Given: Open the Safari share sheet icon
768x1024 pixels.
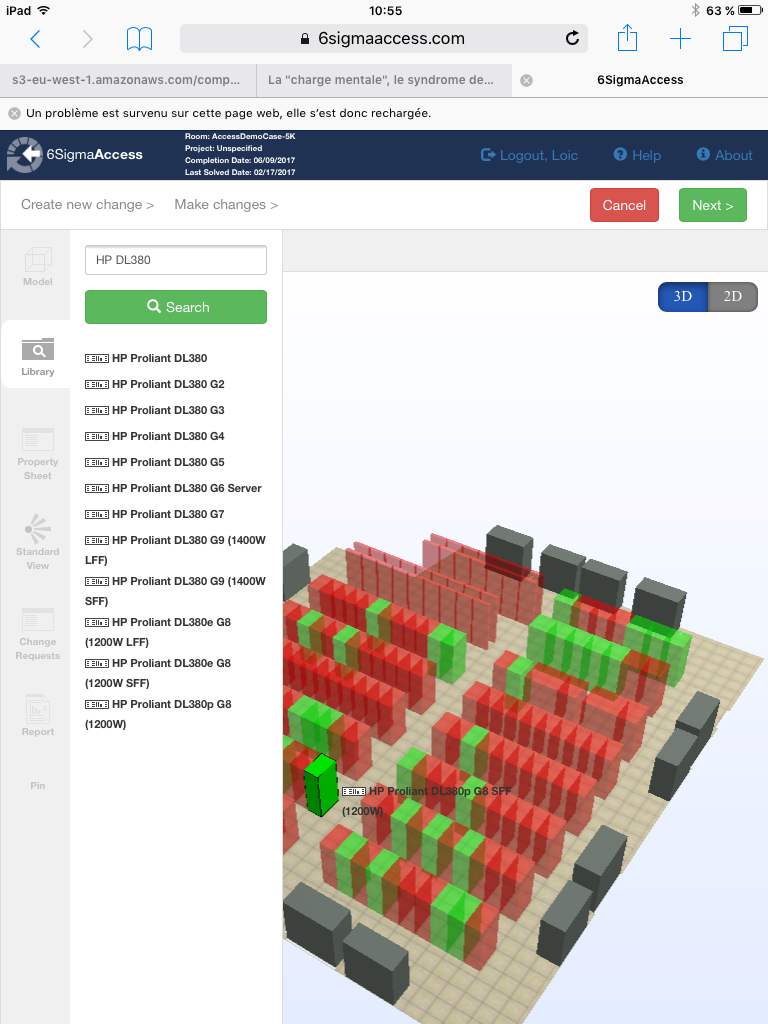Looking at the screenshot, I should pos(627,38).
